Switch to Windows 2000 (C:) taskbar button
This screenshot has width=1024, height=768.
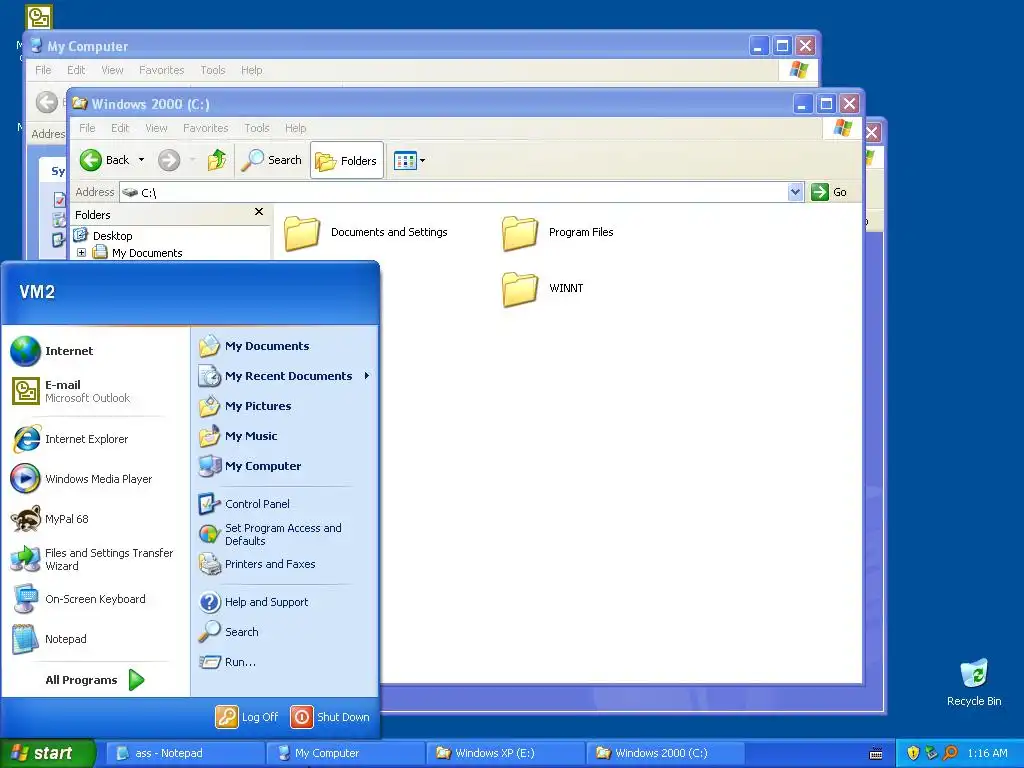pos(665,753)
